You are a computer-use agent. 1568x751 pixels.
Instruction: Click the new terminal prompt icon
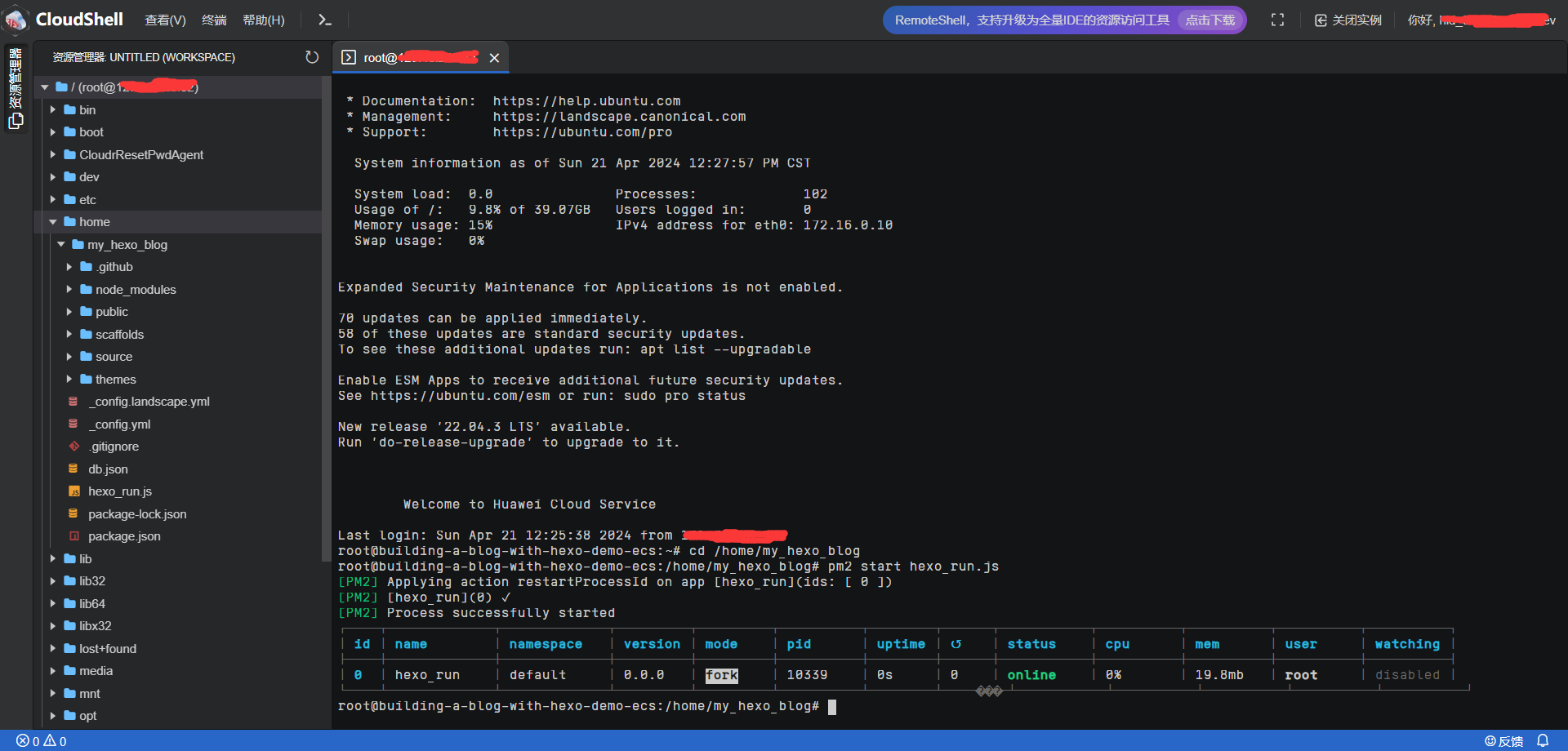pos(324,20)
